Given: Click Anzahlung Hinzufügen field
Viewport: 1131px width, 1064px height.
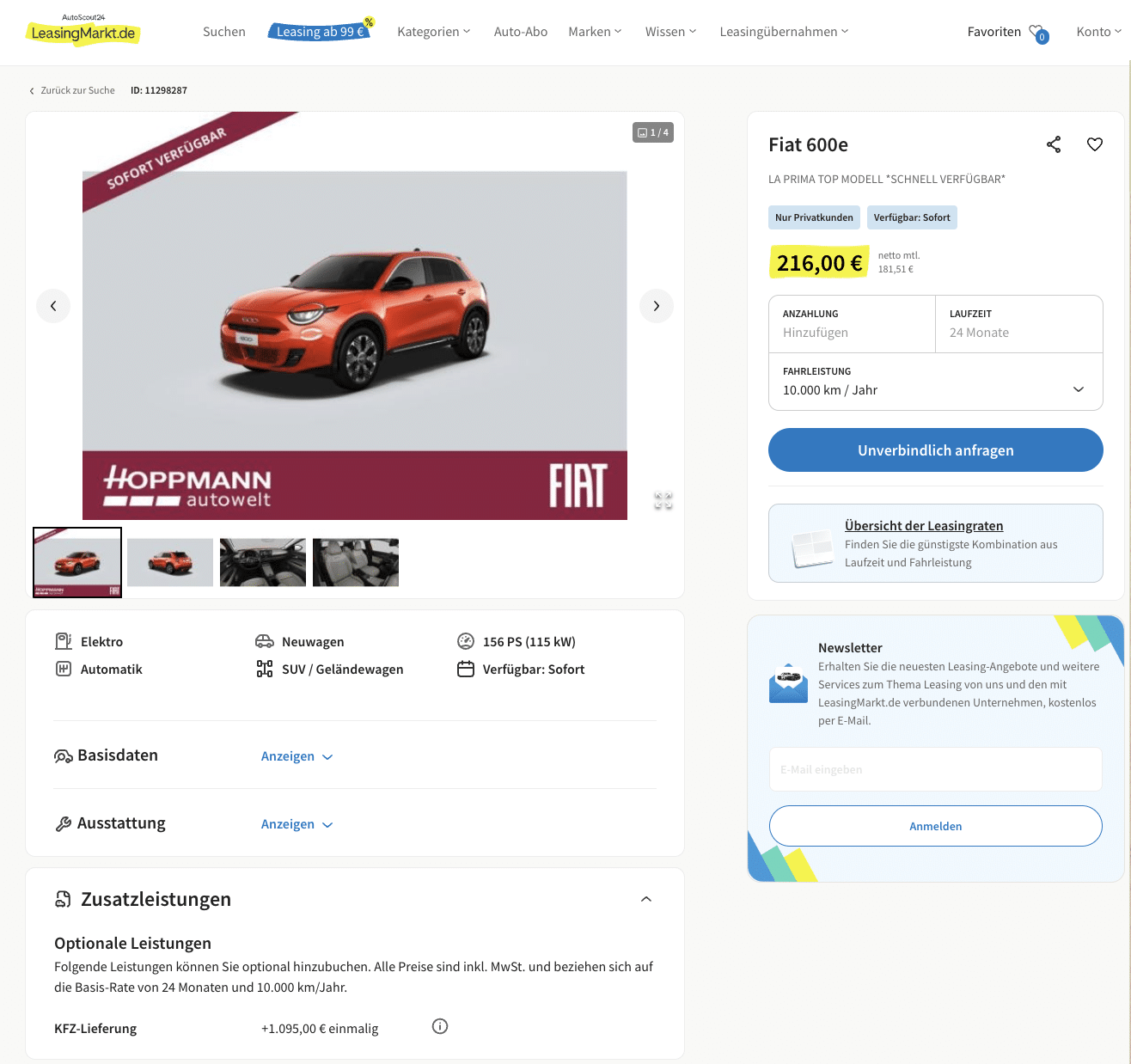Looking at the screenshot, I should (x=852, y=324).
